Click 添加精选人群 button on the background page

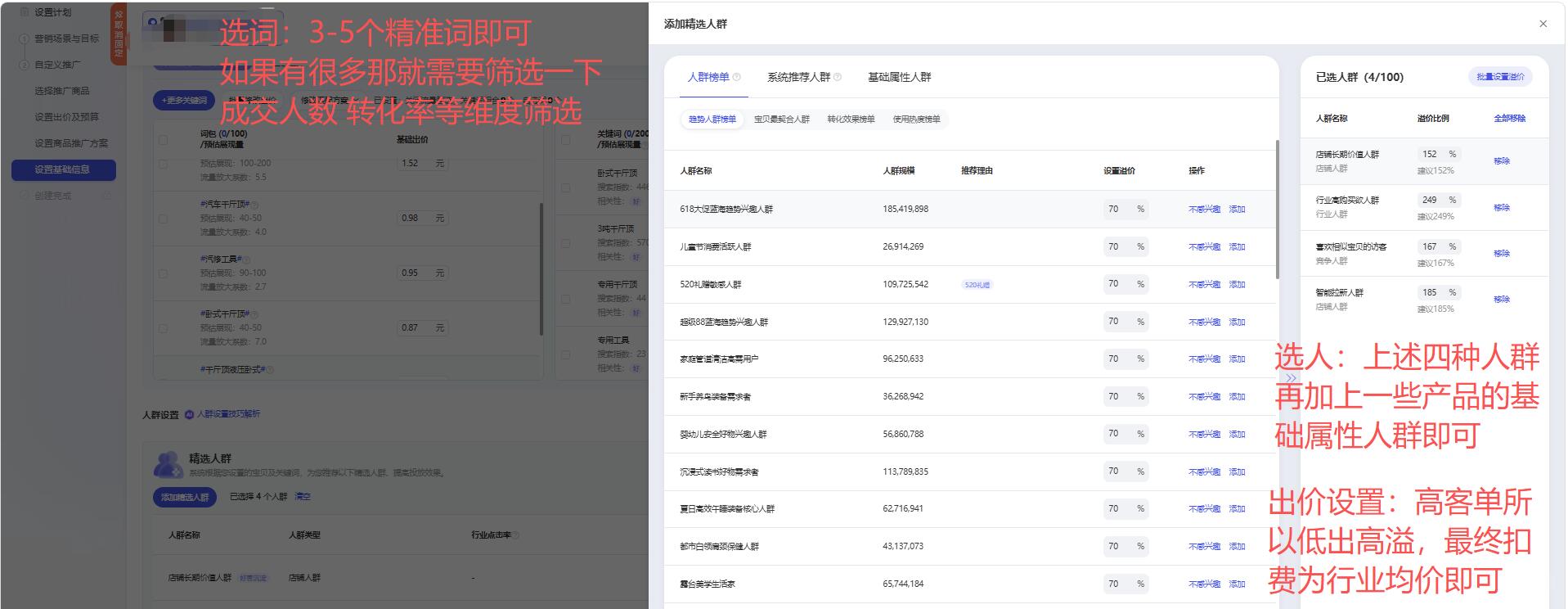[185, 497]
